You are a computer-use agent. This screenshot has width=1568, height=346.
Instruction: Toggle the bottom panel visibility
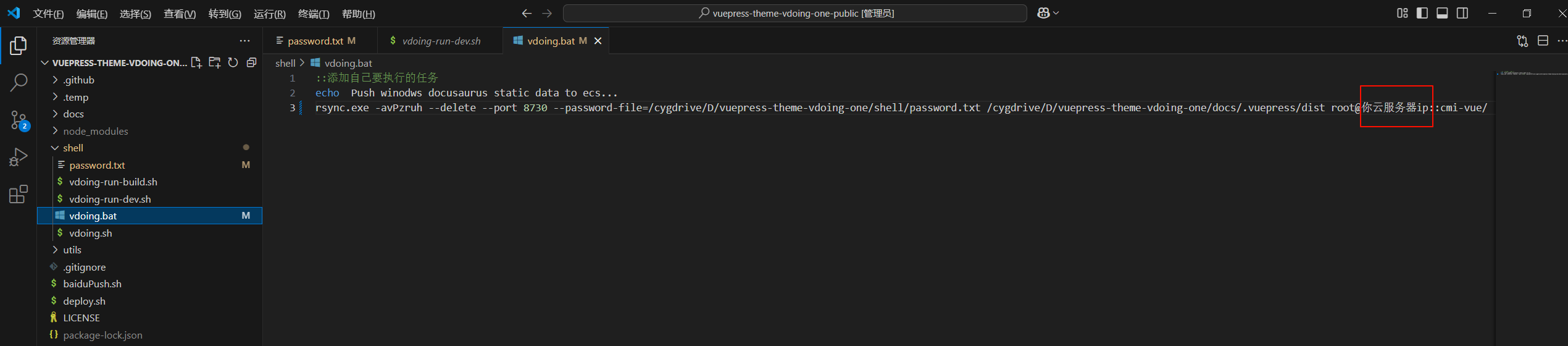tap(1442, 13)
